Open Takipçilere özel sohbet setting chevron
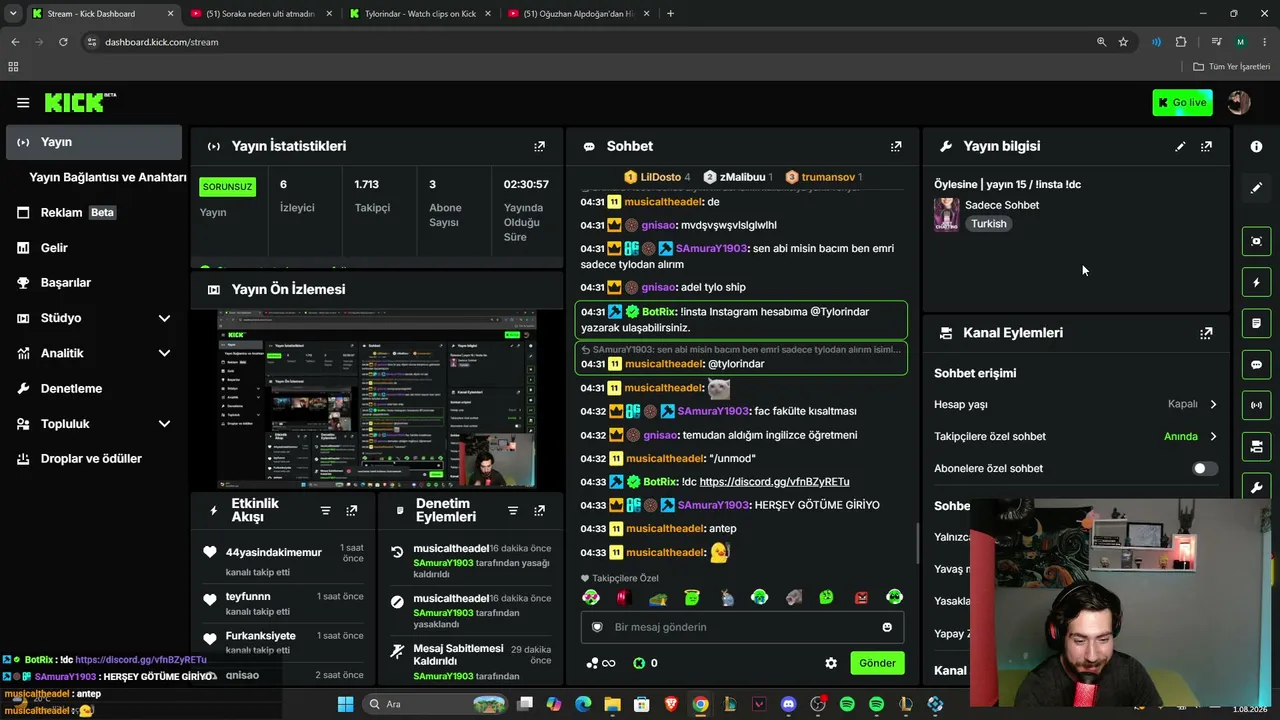The width and height of the screenshot is (1280, 720). (x=1213, y=437)
